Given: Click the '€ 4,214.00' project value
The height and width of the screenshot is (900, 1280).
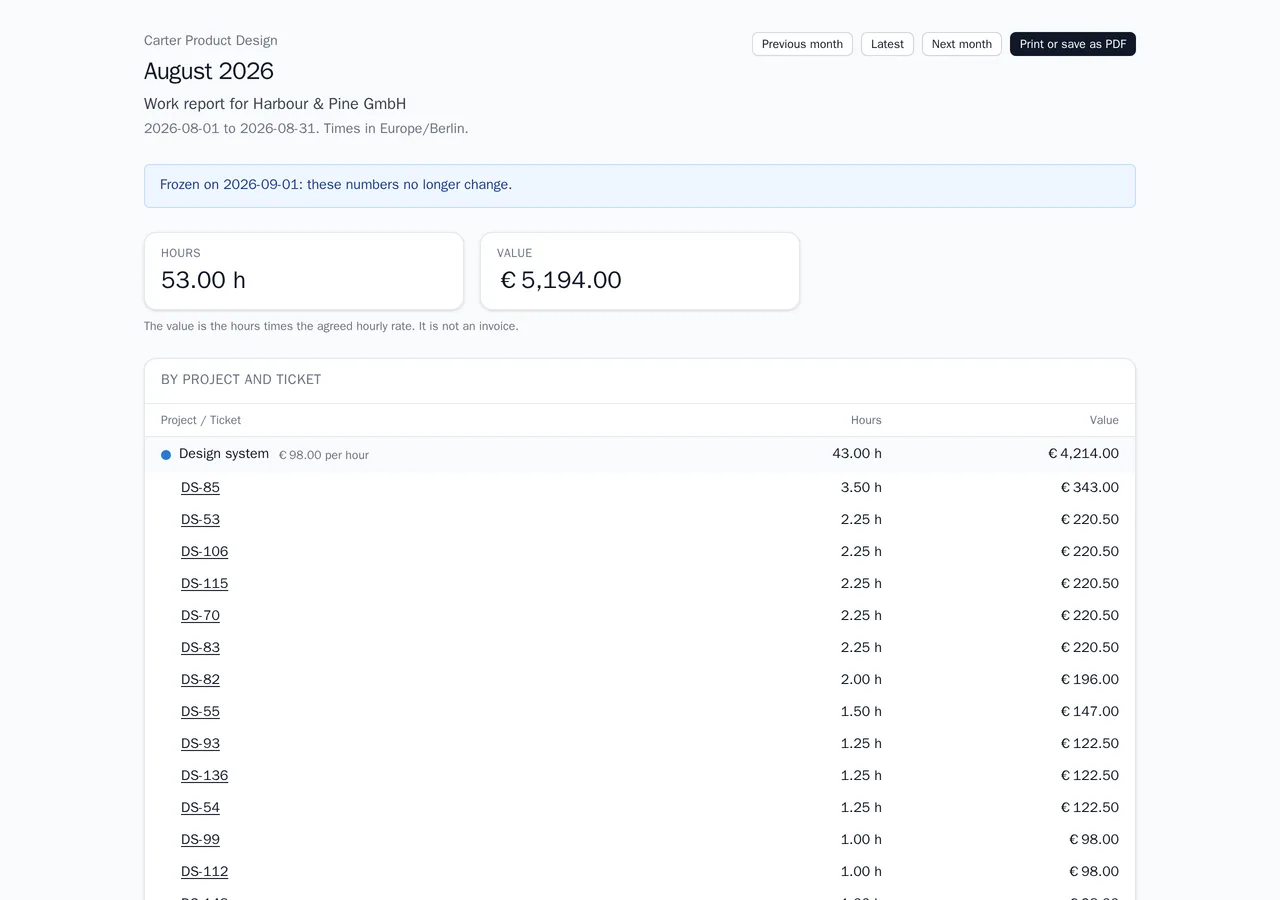Looking at the screenshot, I should click(1083, 454).
